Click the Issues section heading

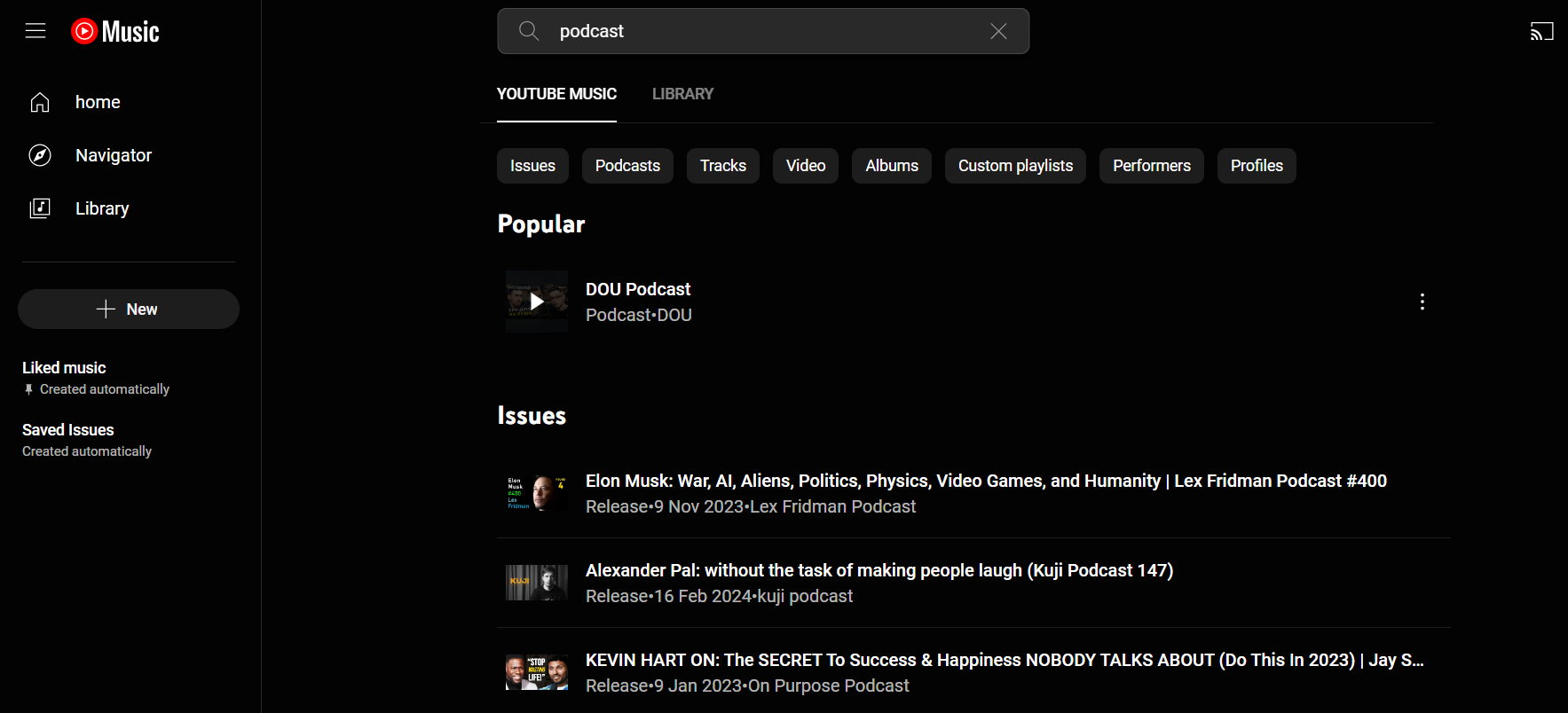(x=532, y=416)
